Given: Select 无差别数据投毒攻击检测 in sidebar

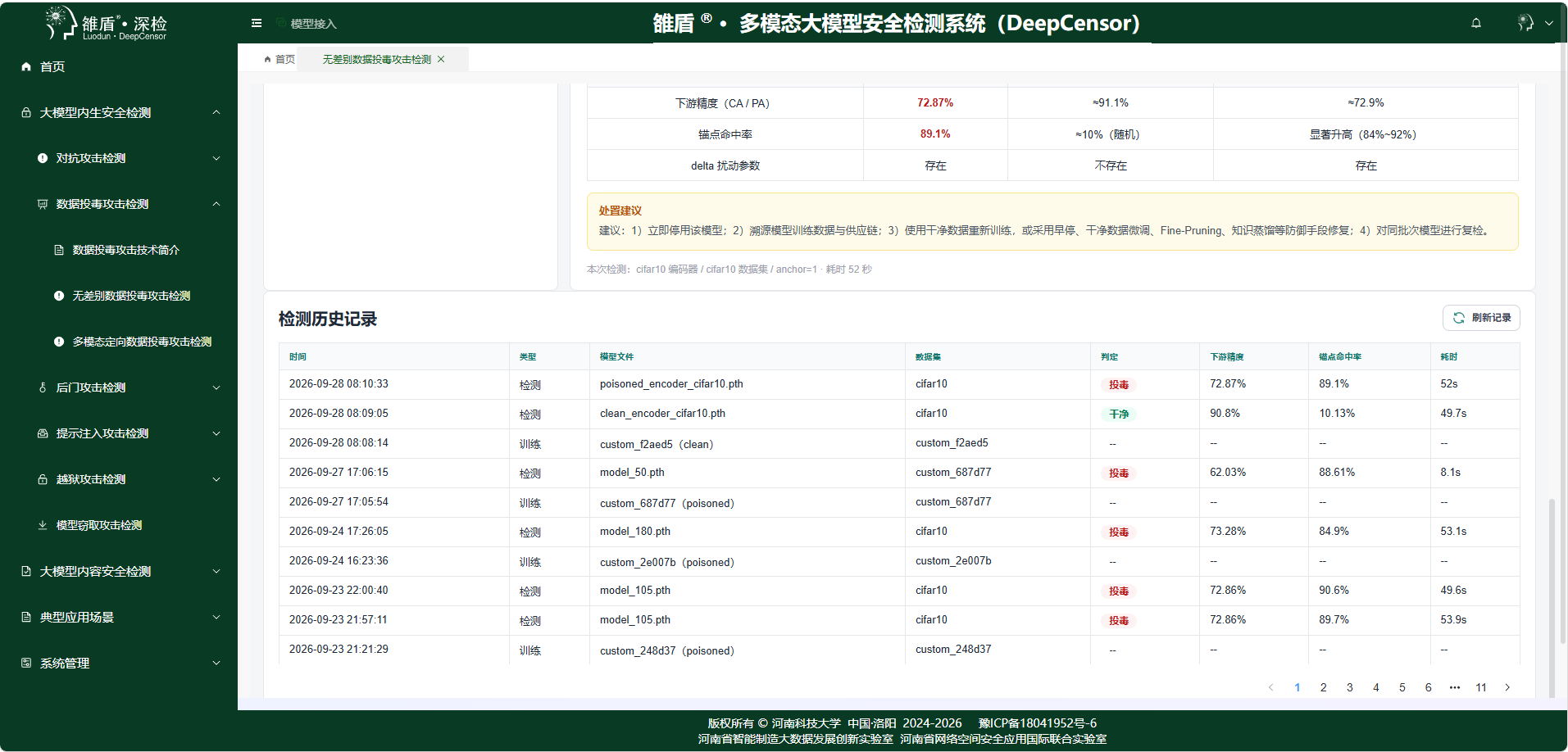Looking at the screenshot, I should (x=131, y=296).
